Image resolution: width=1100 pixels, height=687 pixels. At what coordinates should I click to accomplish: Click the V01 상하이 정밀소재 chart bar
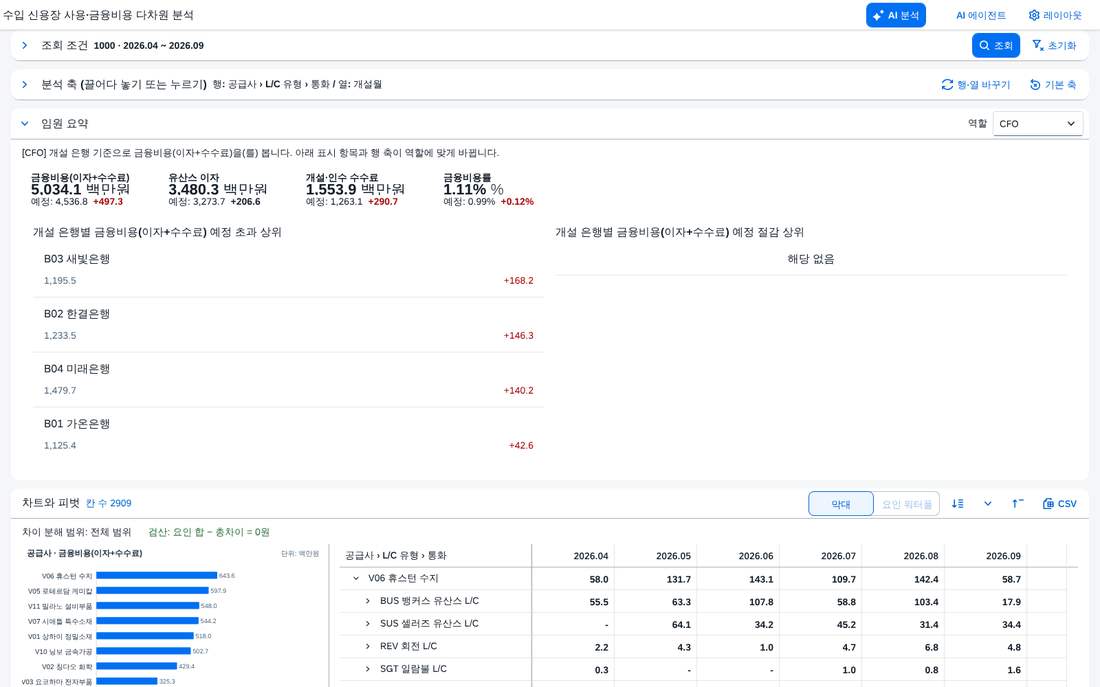(x=145, y=636)
